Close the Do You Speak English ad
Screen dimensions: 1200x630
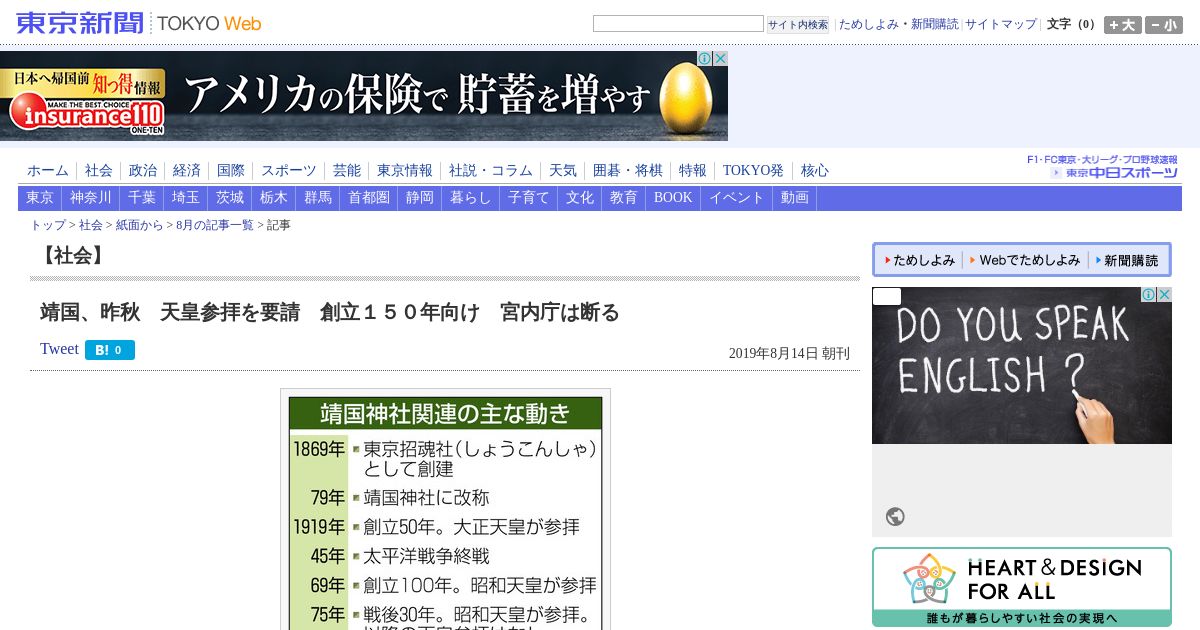pos(1164,295)
